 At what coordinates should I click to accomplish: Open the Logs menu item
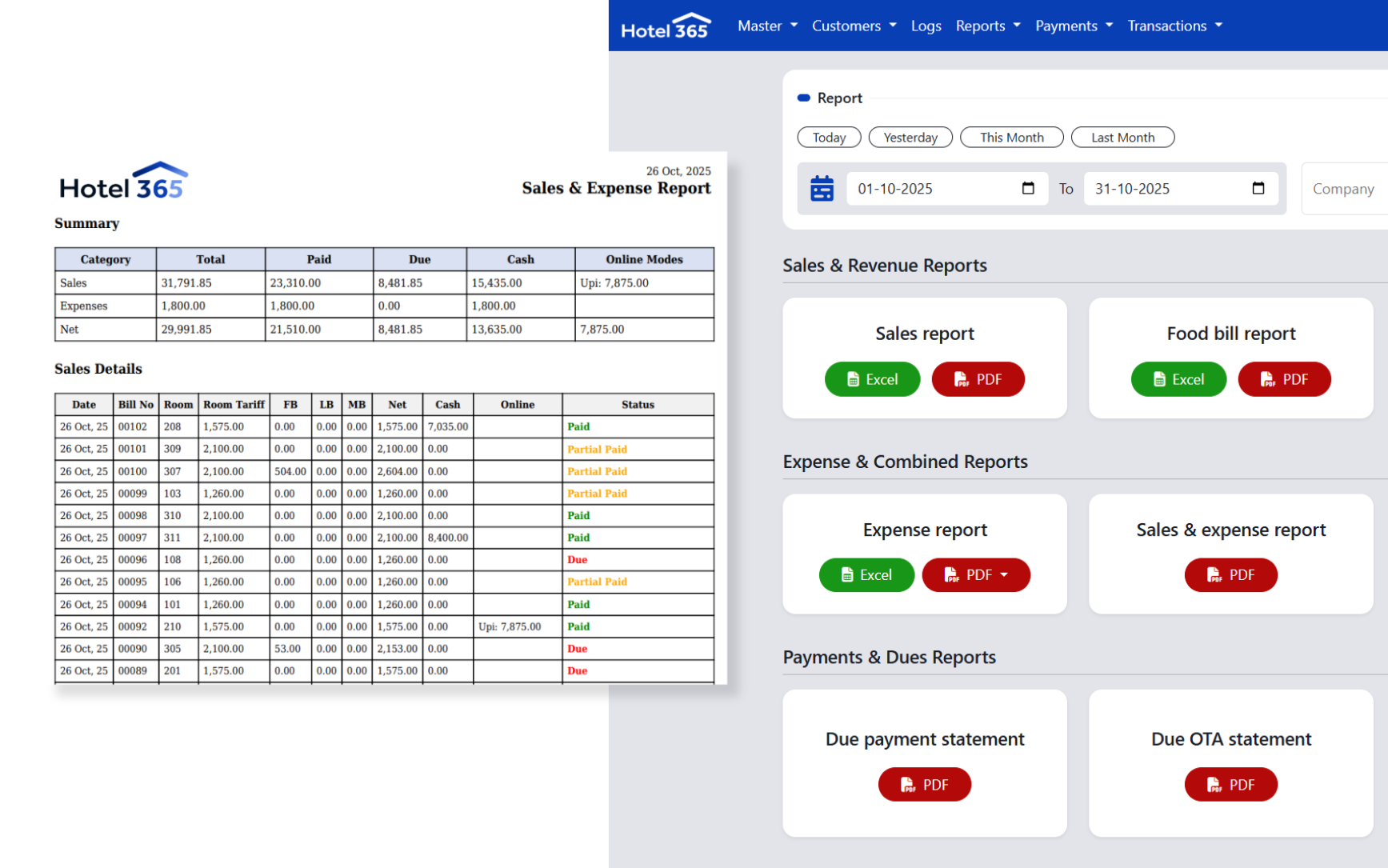pyautogui.click(x=926, y=26)
